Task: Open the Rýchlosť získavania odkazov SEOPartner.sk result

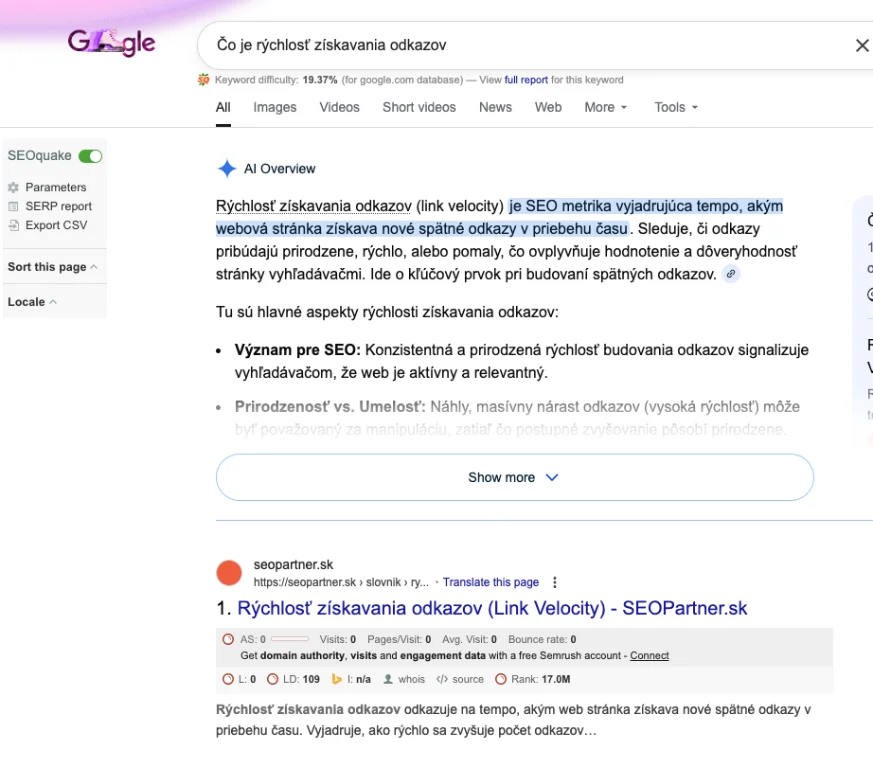Action: (x=492, y=608)
